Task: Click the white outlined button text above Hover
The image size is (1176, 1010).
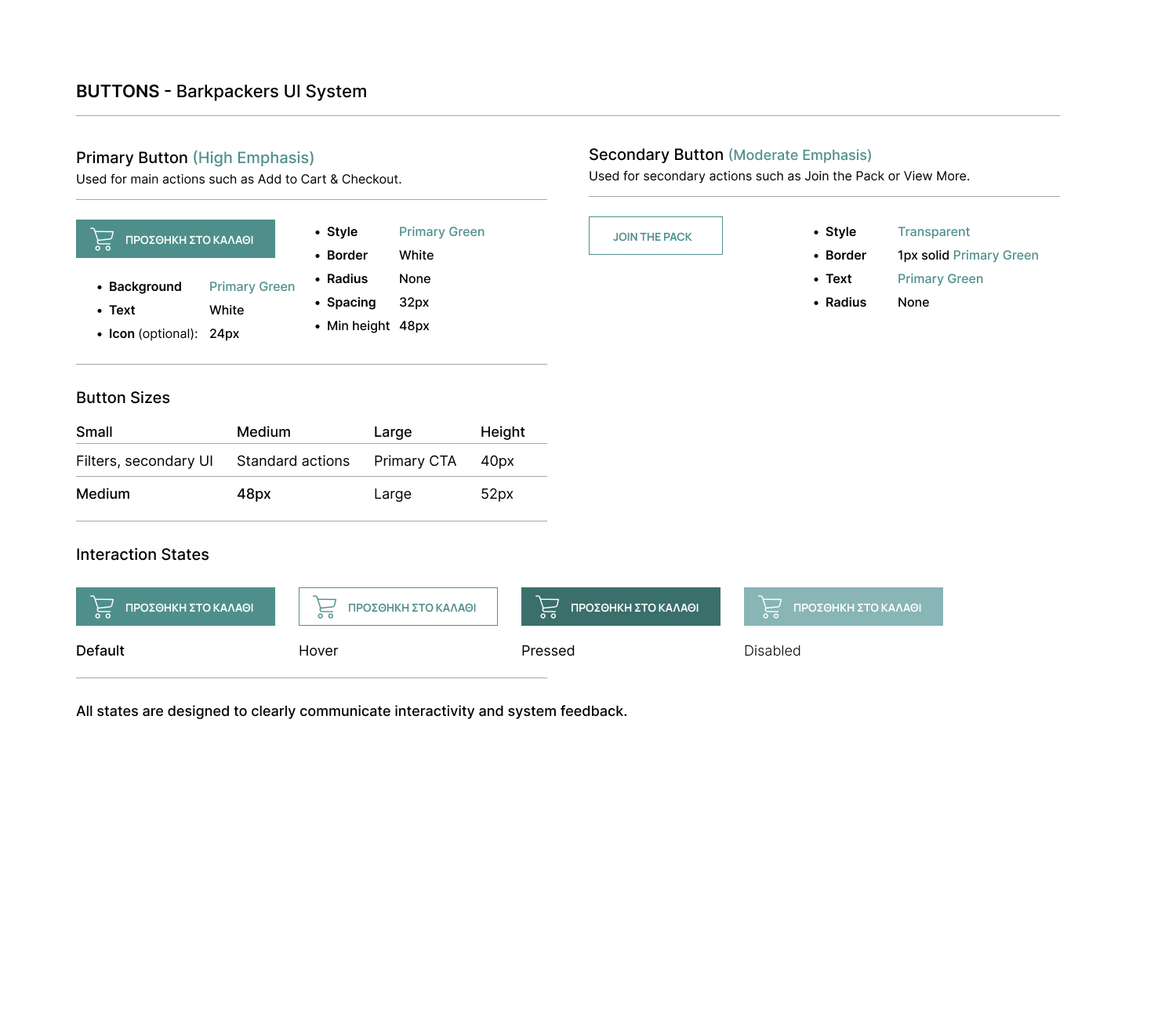Action: 412,608
